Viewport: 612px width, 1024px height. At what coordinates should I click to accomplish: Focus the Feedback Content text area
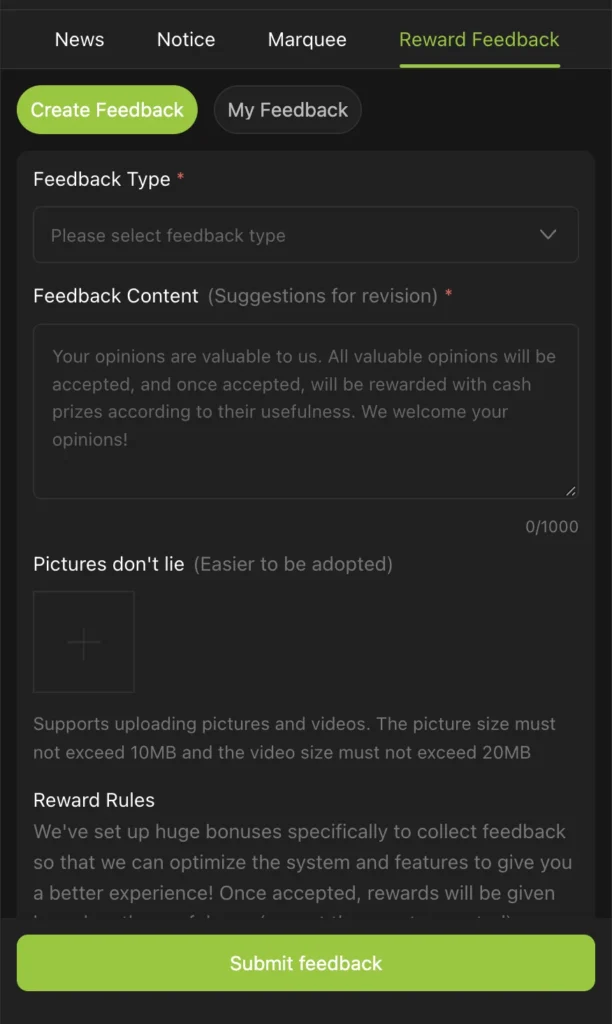[x=305, y=410]
